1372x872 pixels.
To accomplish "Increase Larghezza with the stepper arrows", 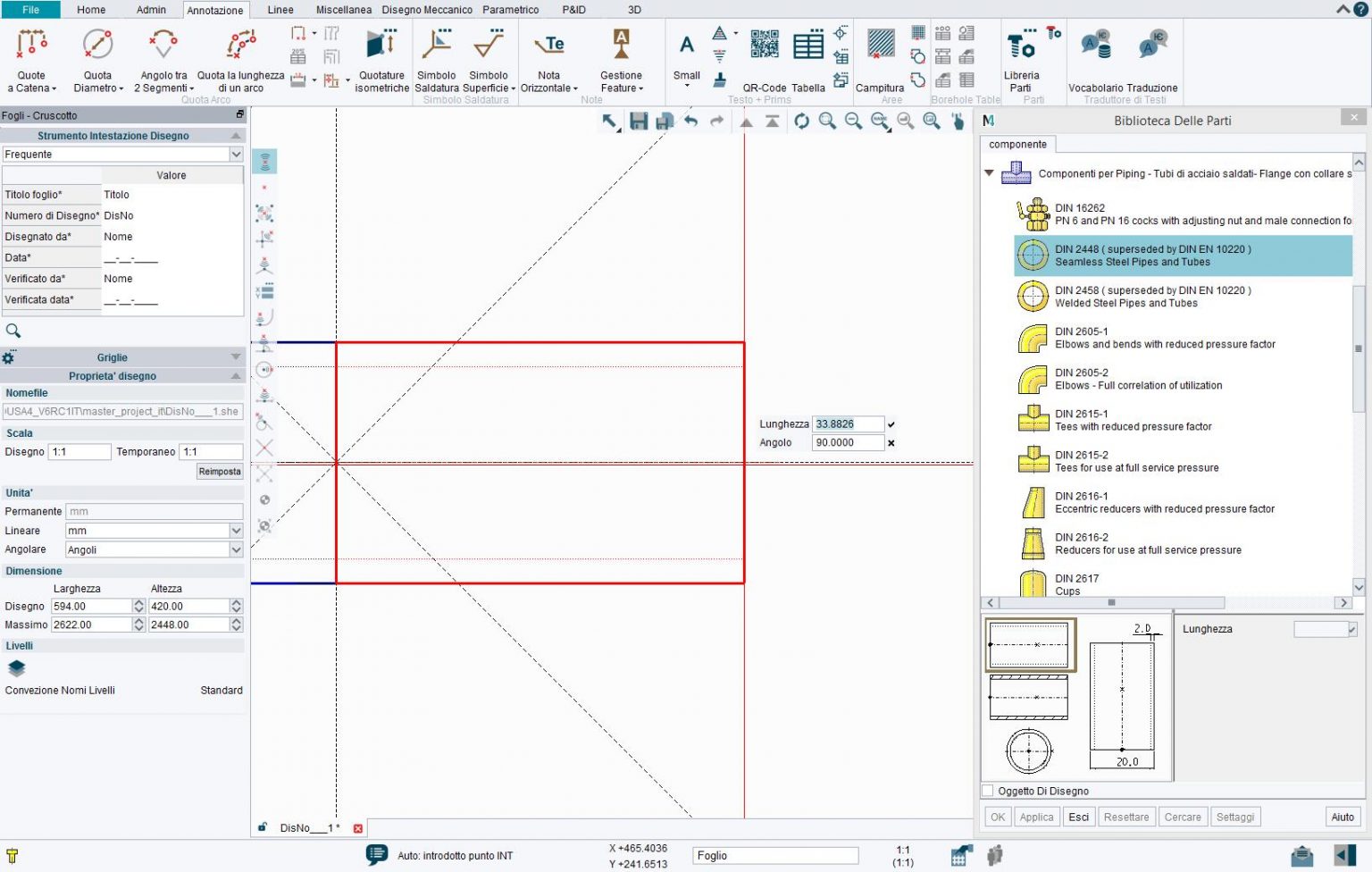I will coord(138,602).
